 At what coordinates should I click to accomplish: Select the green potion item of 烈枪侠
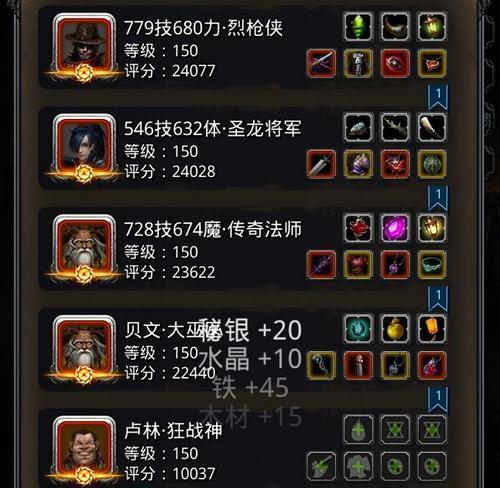tap(358, 27)
